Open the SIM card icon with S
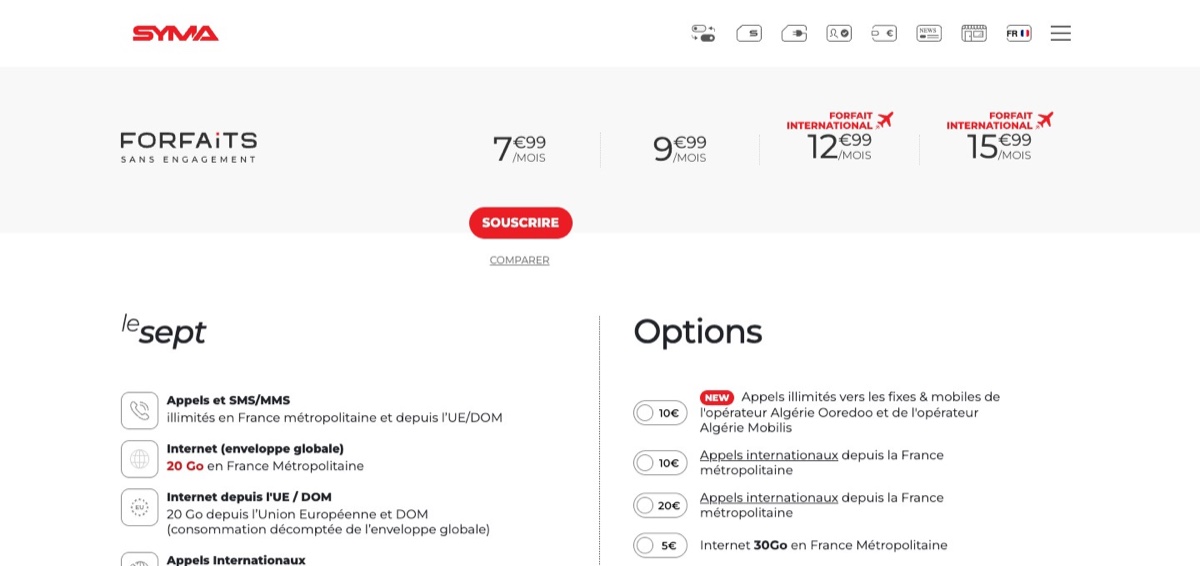This screenshot has width=1200, height=566. (749, 33)
